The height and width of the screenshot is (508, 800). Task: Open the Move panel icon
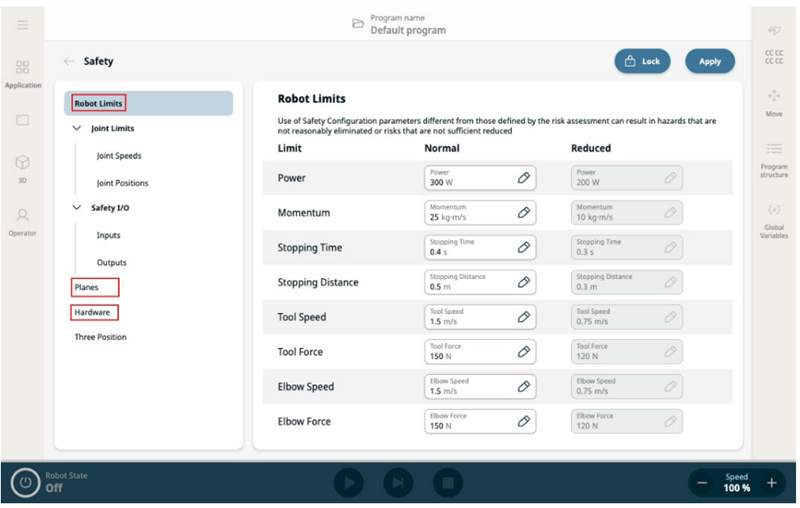pos(773,101)
